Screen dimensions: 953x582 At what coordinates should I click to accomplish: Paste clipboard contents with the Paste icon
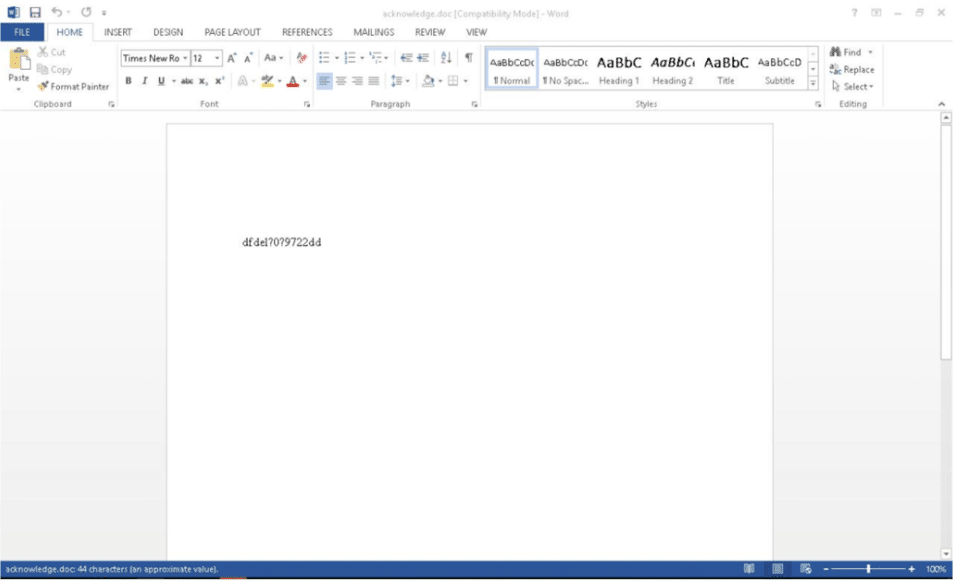(x=19, y=60)
